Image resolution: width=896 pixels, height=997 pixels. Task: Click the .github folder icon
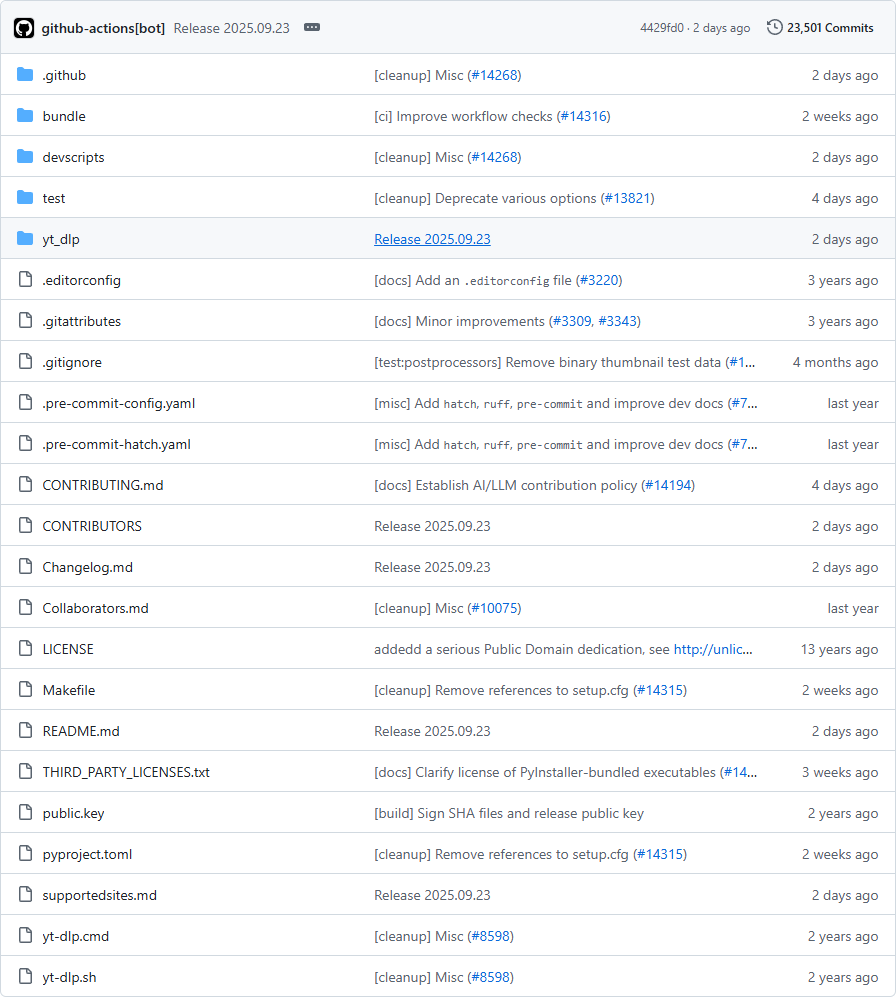pyautogui.click(x=25, y=75)
